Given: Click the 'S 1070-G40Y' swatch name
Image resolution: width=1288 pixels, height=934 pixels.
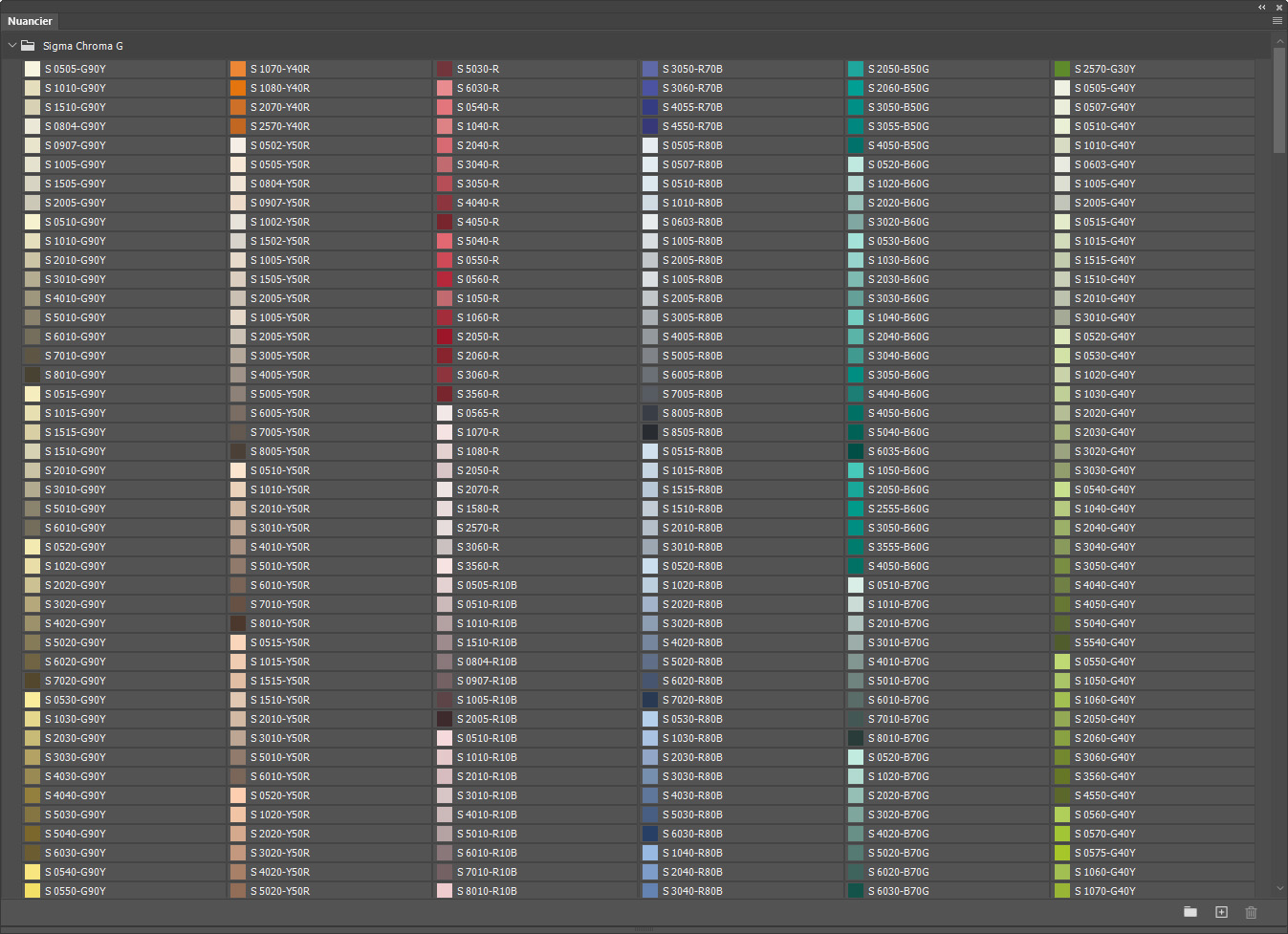Looking at the screenshot, I should click(x=1105, y=891).
